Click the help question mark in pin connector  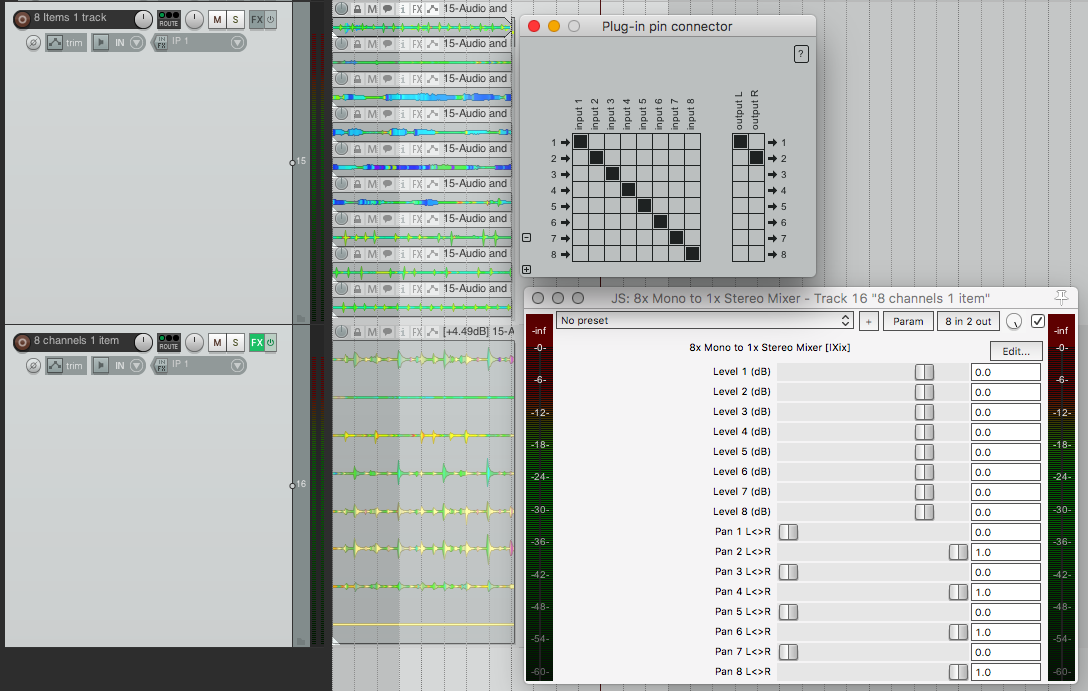click(x=801, y=55)
